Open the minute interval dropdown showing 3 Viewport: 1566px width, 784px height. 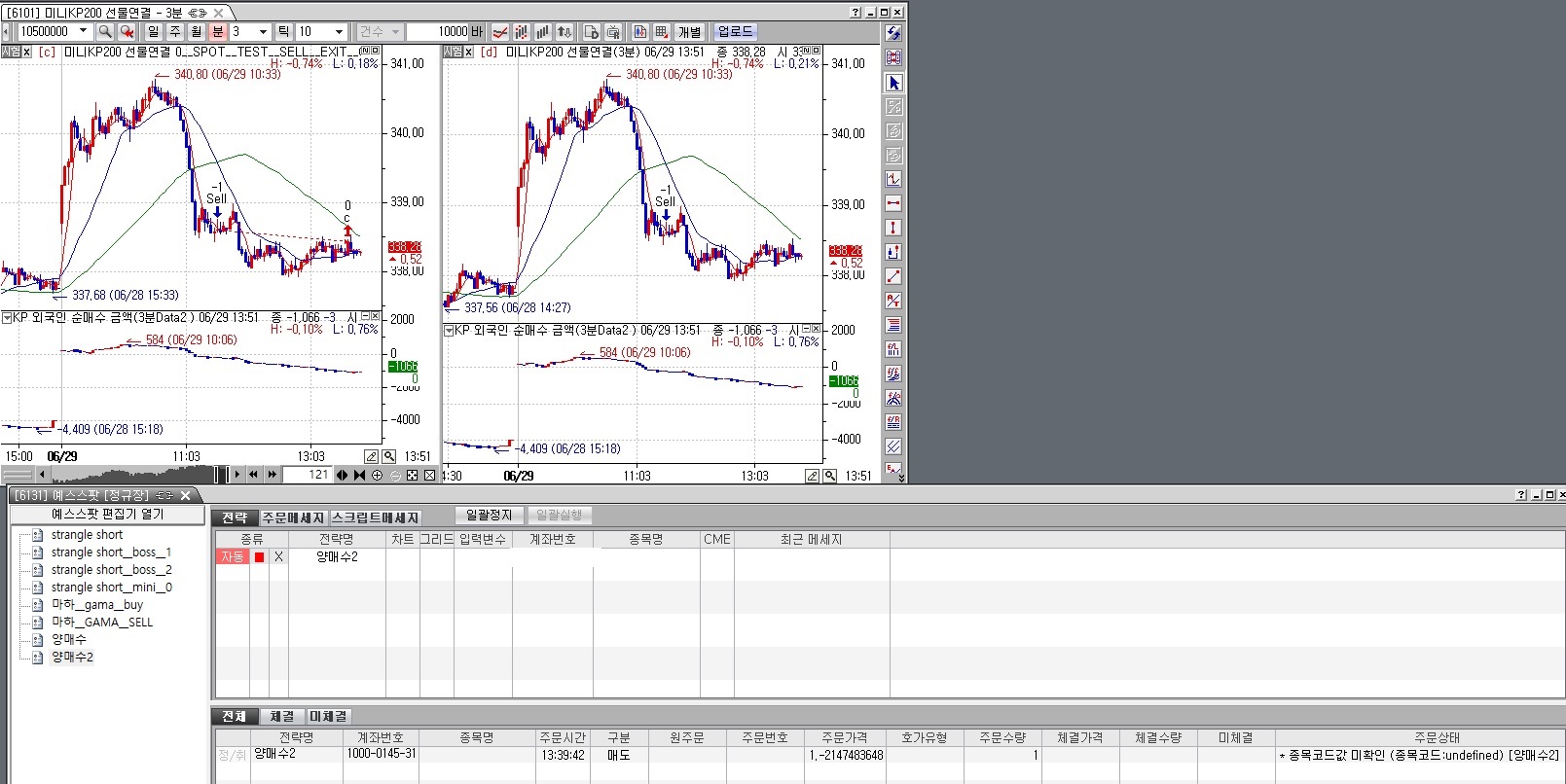[262, 32]
